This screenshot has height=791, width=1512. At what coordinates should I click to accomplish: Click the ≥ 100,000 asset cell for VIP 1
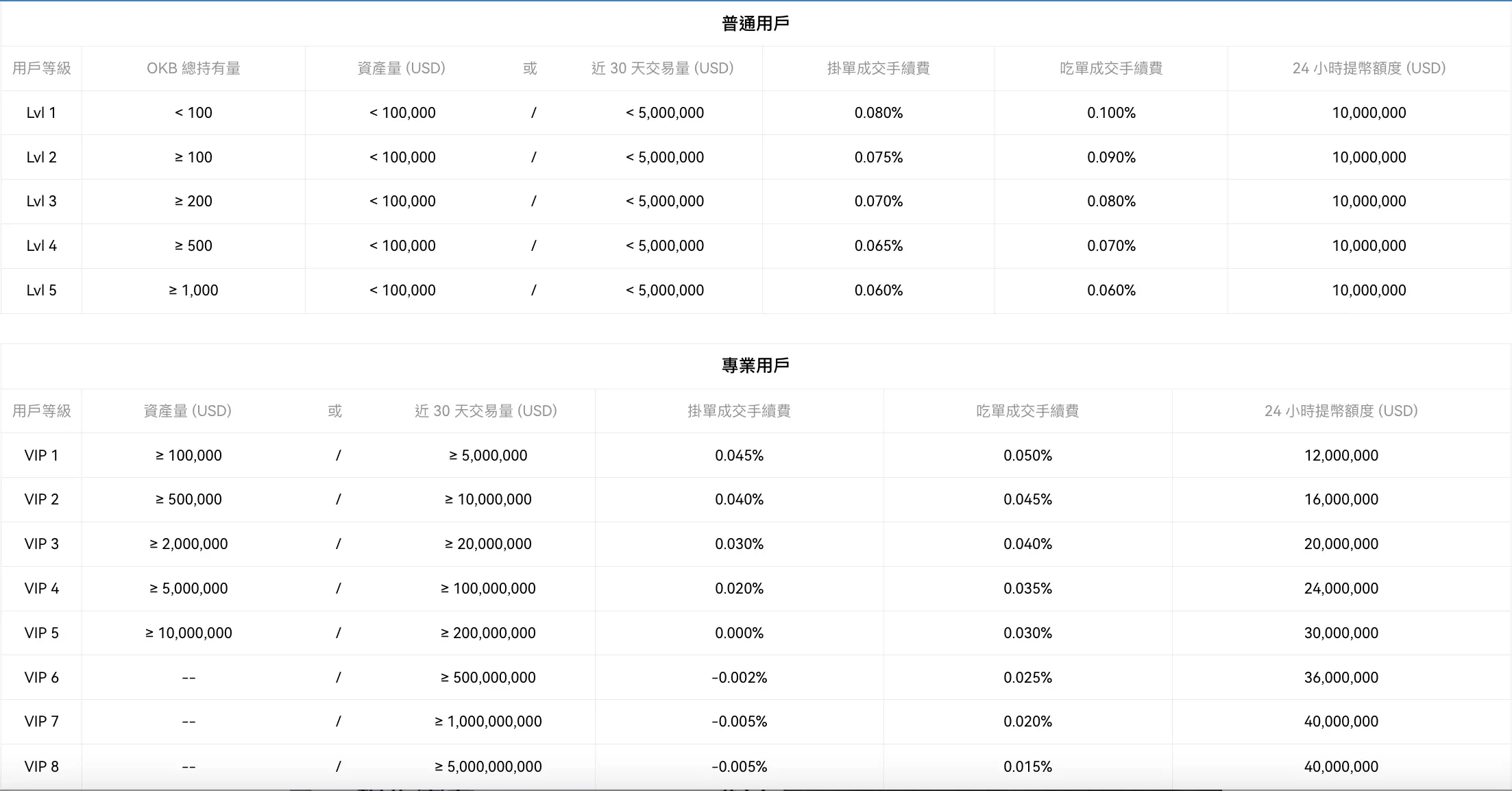point(188,455)
